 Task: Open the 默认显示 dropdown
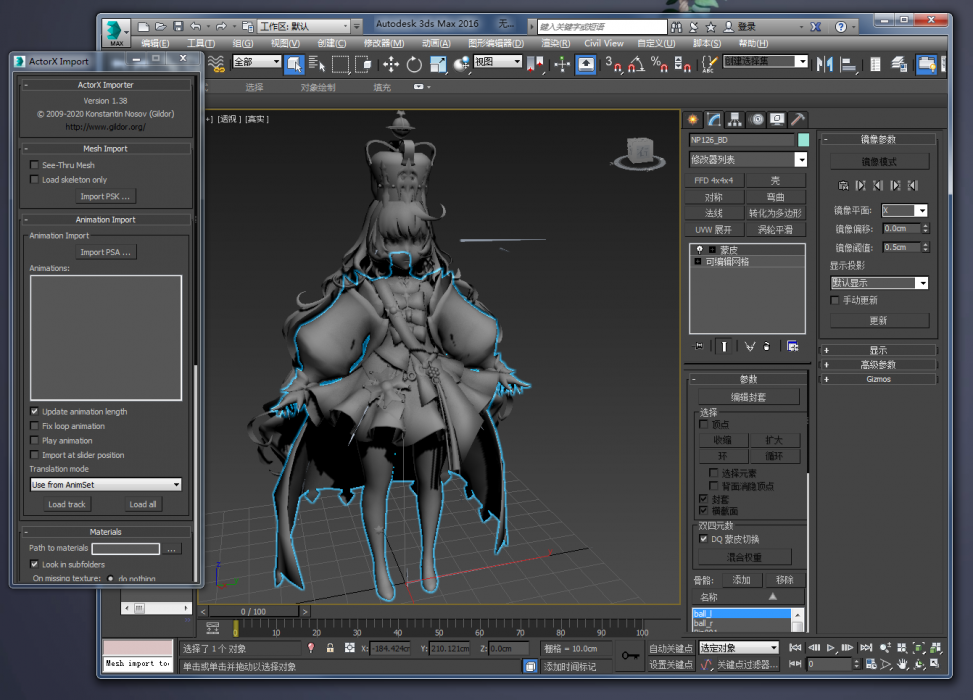click(879, 283)
